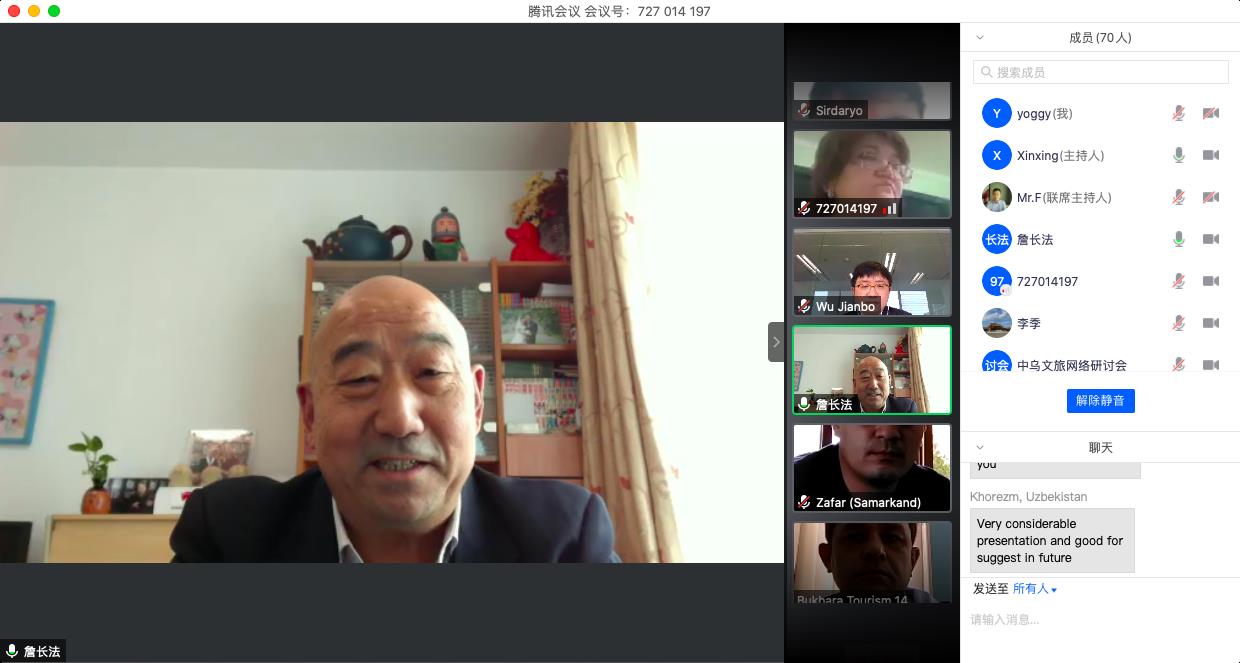Click the camera icon for 詹长法
This screenshot has height=663, width=1240.
(1210, 239)
